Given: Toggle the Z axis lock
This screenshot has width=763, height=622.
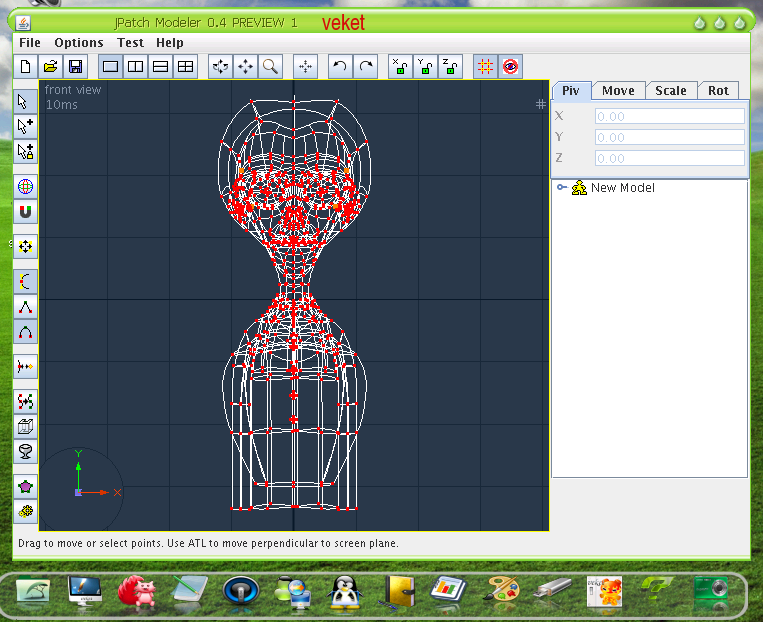Looking at the screenshot, I should click(x=450, y=67).
